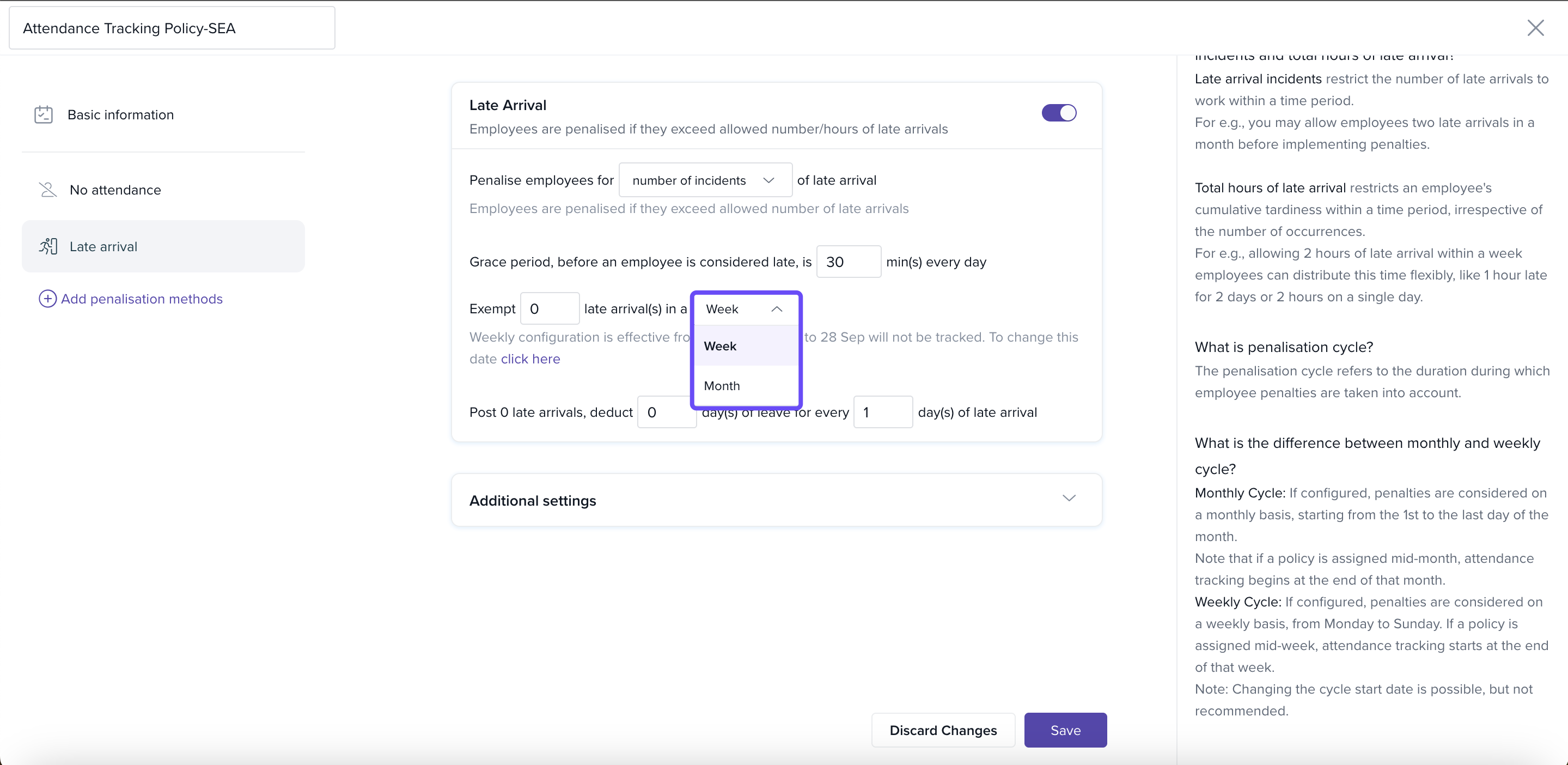Follow the click here link
This screenshot has width=1568, height=765.
coord(530,359)
